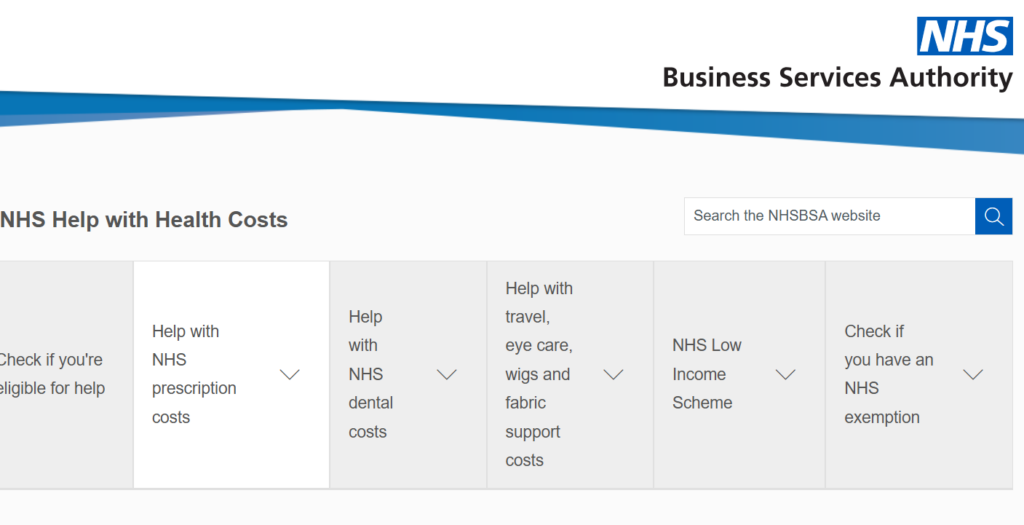
Task: Click the blue wave header banner
Action: pyautogui.click(x=512, y=118)
